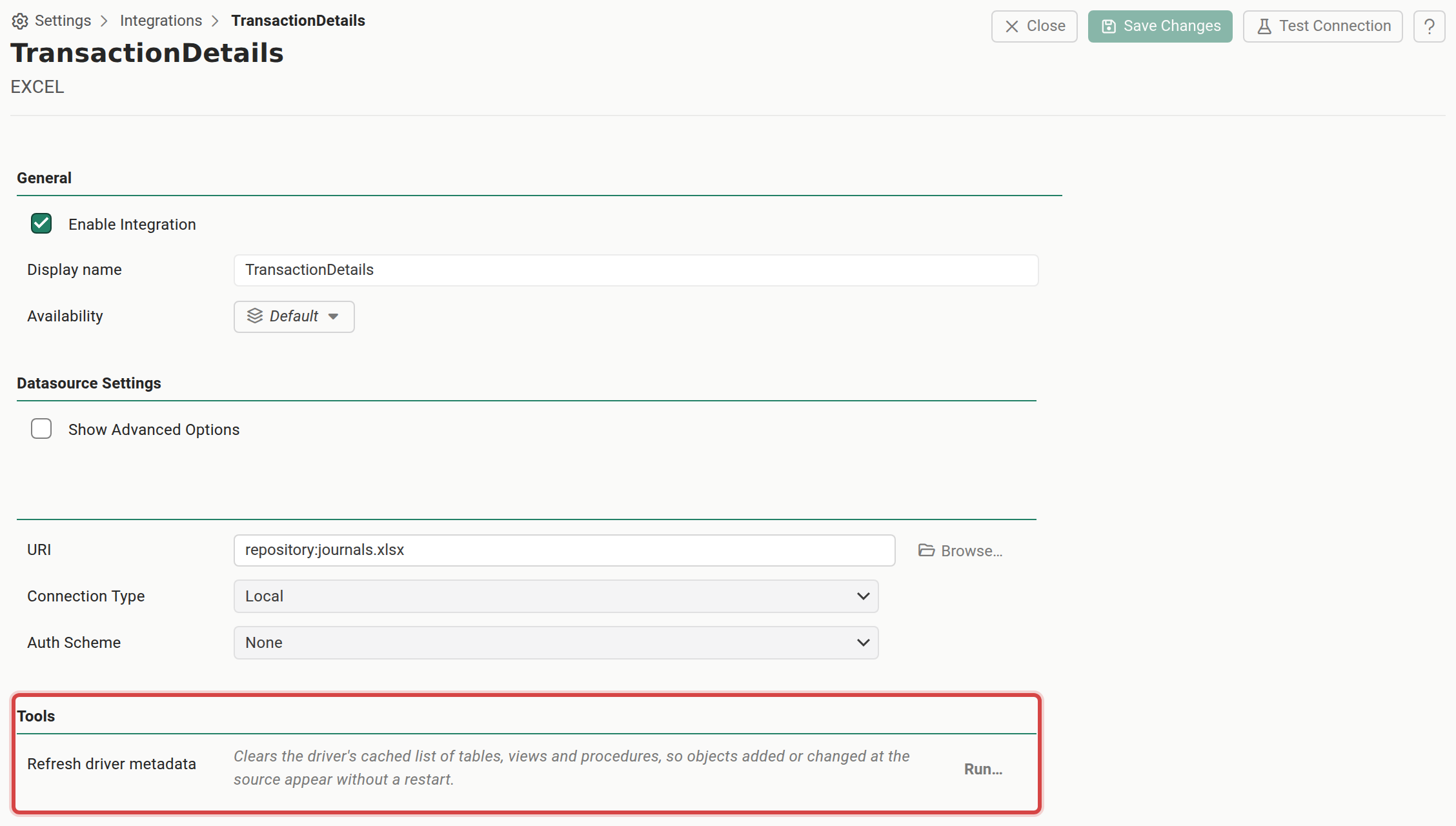The height and width of the screenshot is (826, 1456).
Task: Check the Show Advanced Options checkbox
Action: click(41, 429)
